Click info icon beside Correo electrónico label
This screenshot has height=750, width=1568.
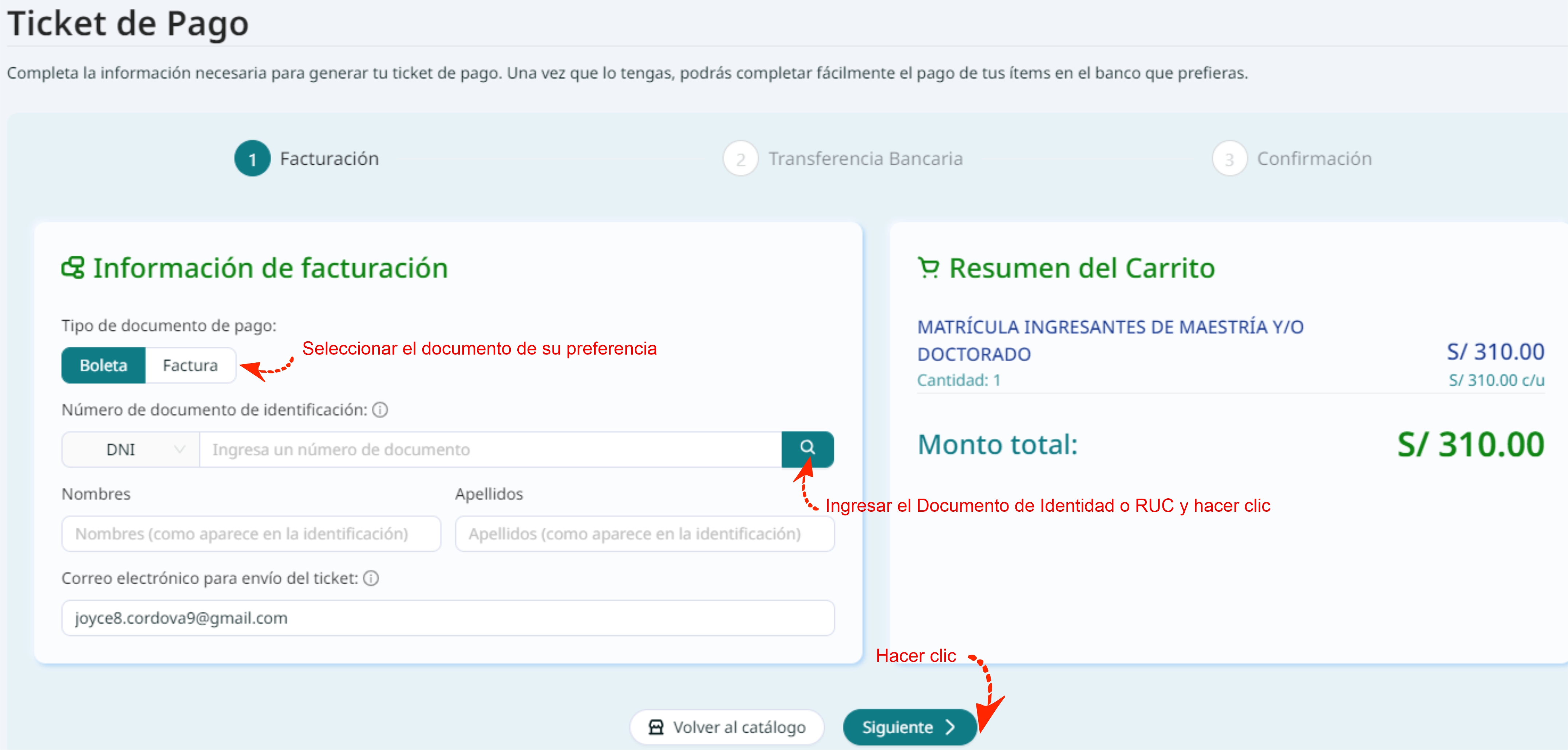point(371,578)
